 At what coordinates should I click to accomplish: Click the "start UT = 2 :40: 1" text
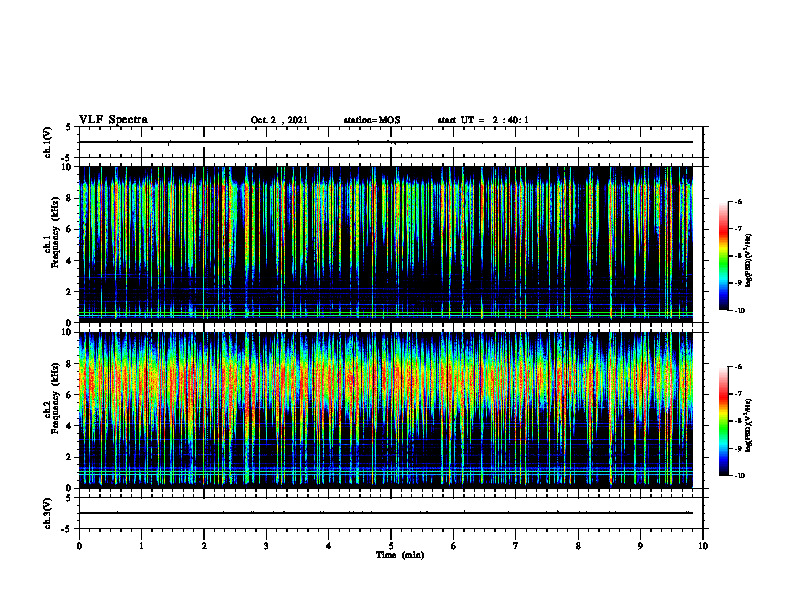[483, 120]
